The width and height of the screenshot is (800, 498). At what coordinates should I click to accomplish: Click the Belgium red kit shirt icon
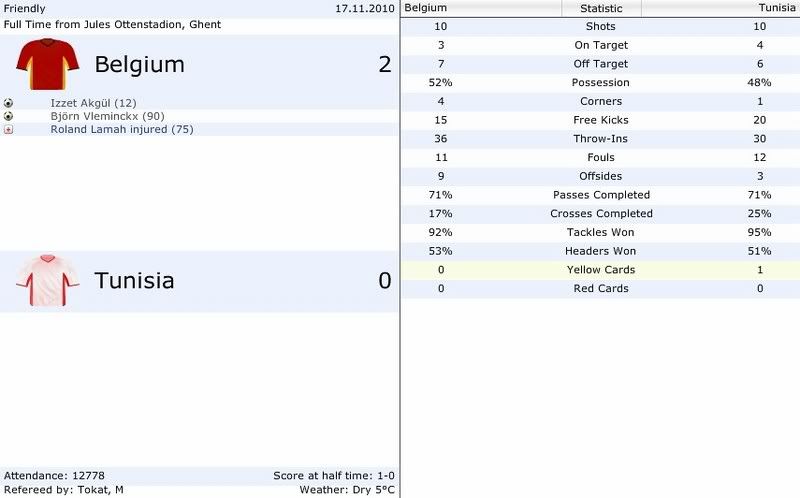coord(47,64)
